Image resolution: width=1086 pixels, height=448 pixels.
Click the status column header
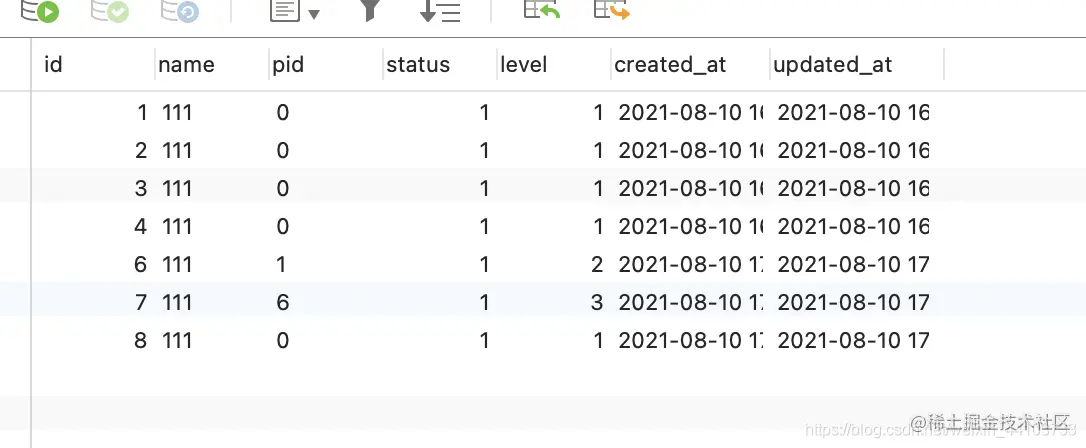tap(440, 64)
